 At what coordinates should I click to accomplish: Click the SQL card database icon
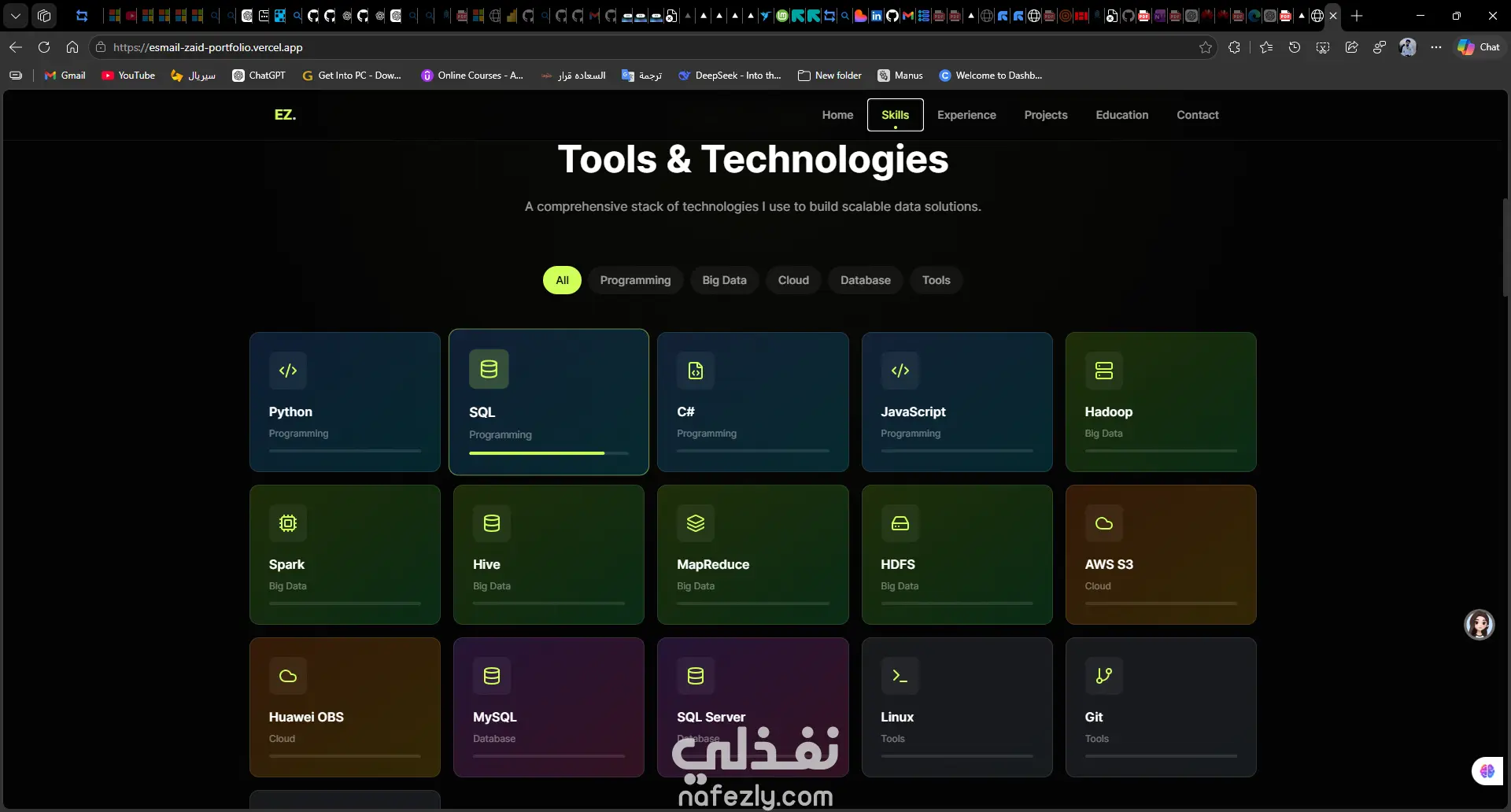point(489,369)
